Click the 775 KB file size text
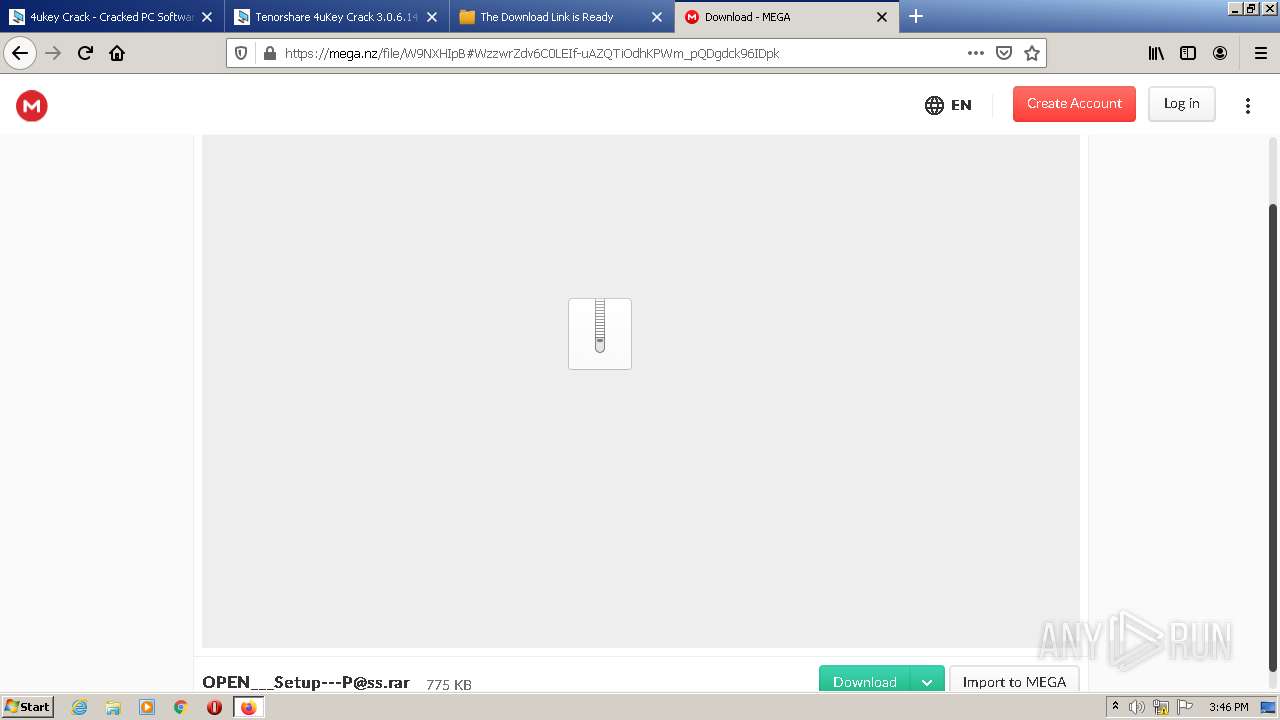 449,685
